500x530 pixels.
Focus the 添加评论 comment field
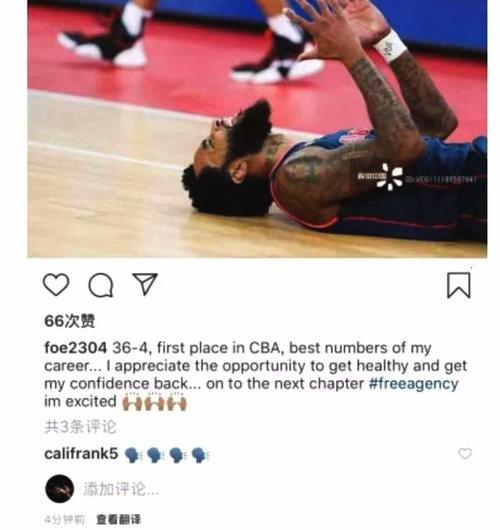(121, 489)
